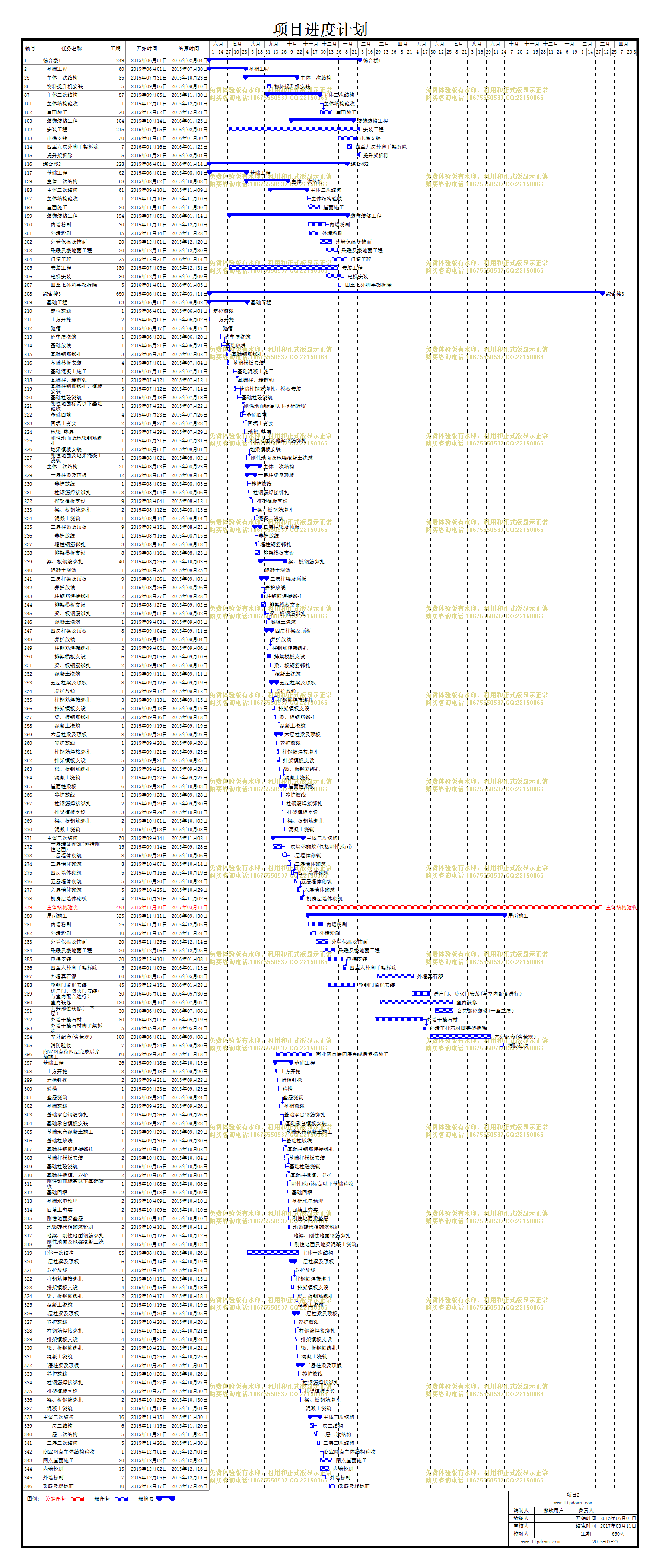The width and height of the screenshot is (659, 1568).
Task: Click the blue 一般任务 legend swatch
Action: tap(122, 1498)
